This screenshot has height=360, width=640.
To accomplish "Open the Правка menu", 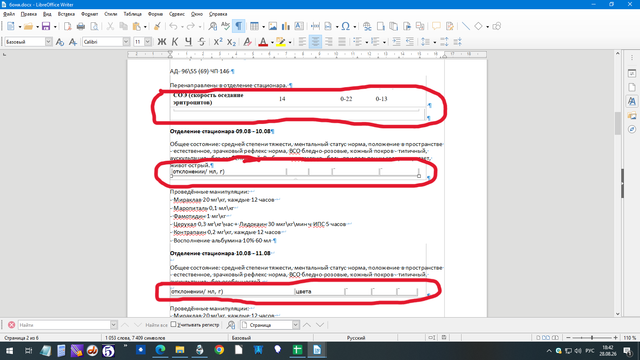I will (x=29, y=14).
